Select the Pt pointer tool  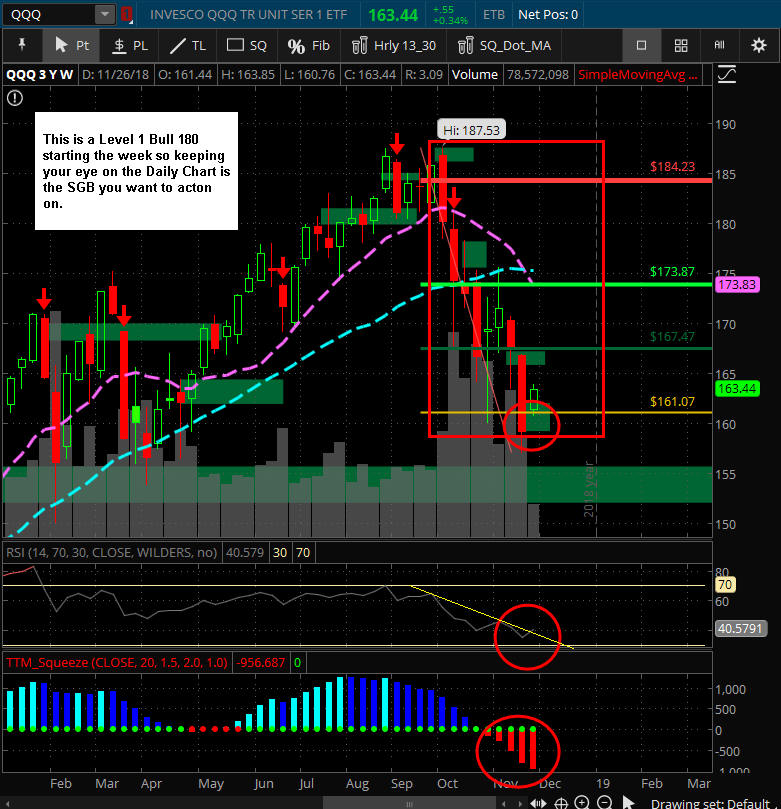72,45
